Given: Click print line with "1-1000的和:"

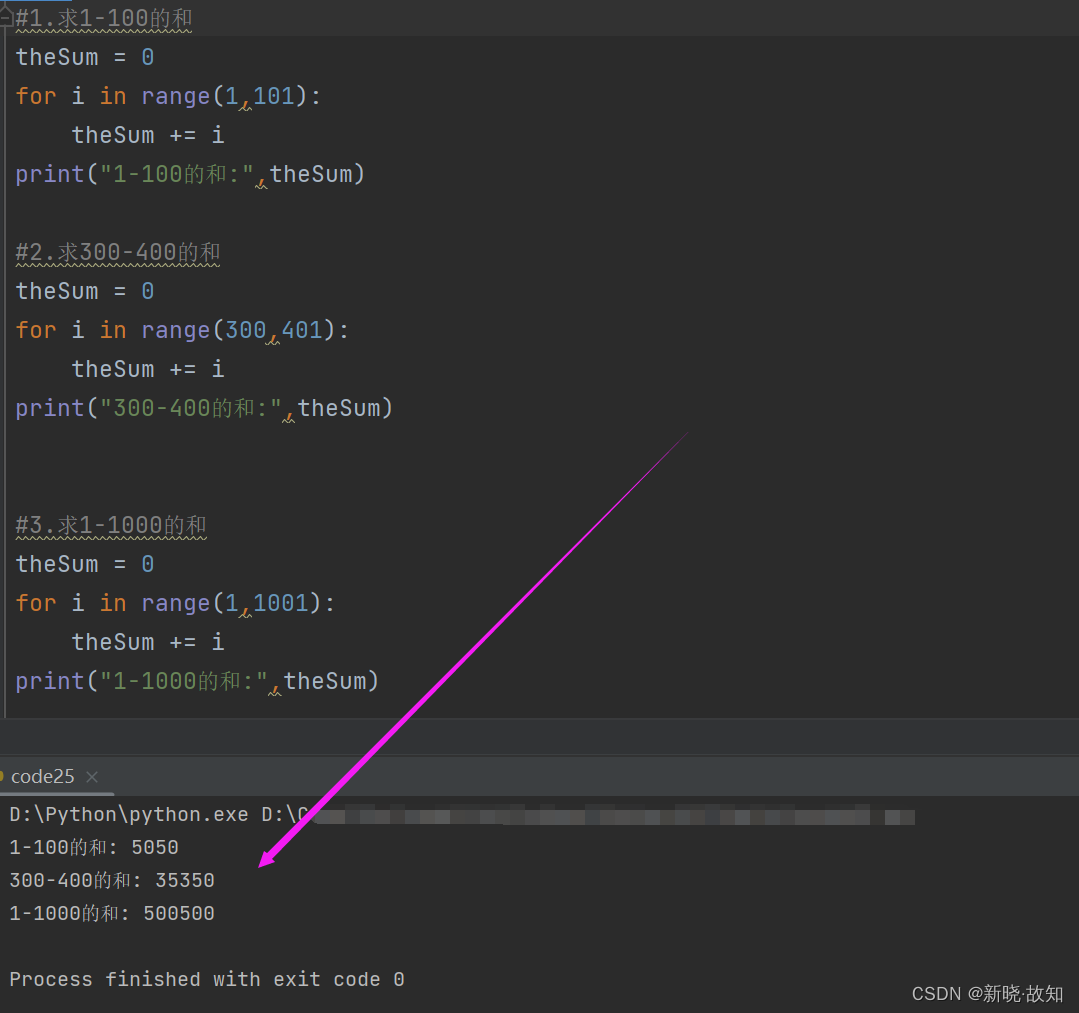Looking at the screenshot, I should (x=197, y=681).
